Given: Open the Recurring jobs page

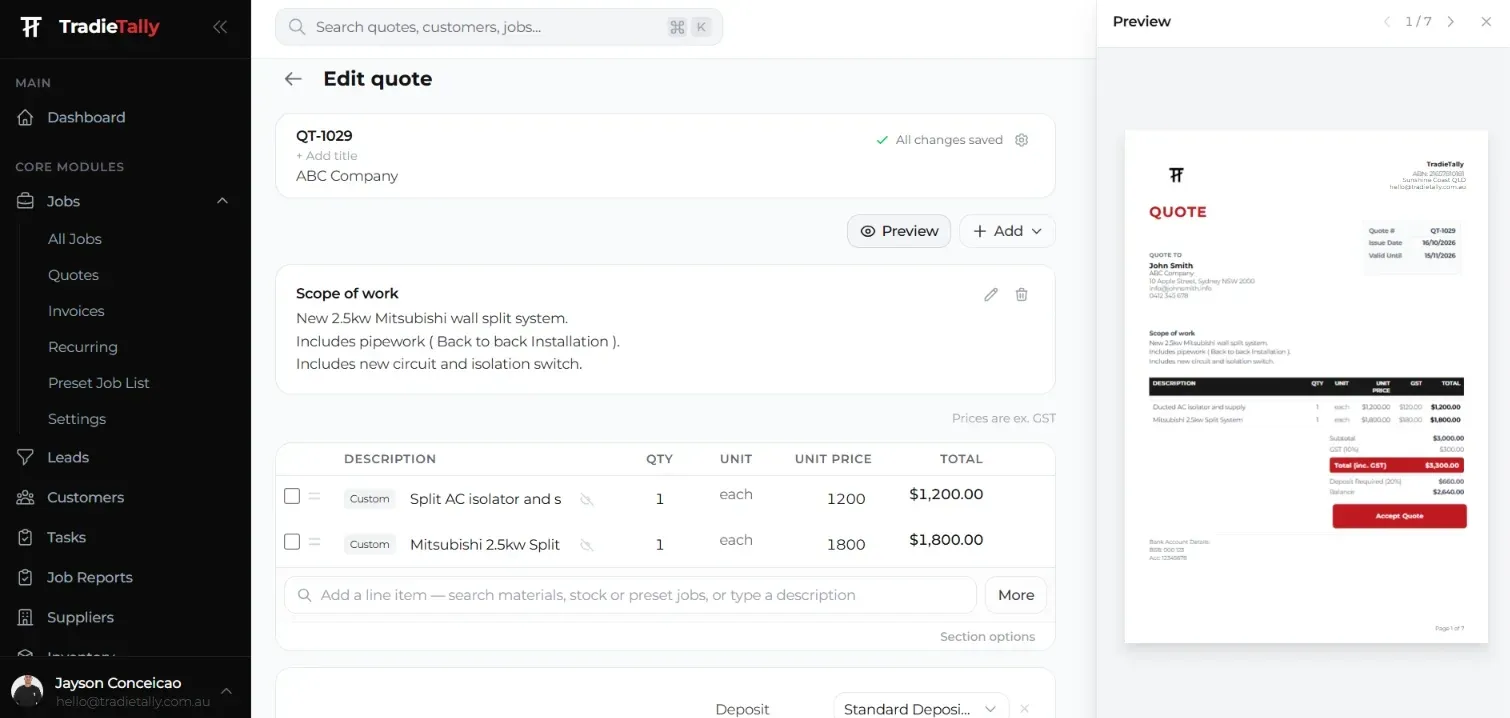Looking at the screenshot, I should click(83, 347).
